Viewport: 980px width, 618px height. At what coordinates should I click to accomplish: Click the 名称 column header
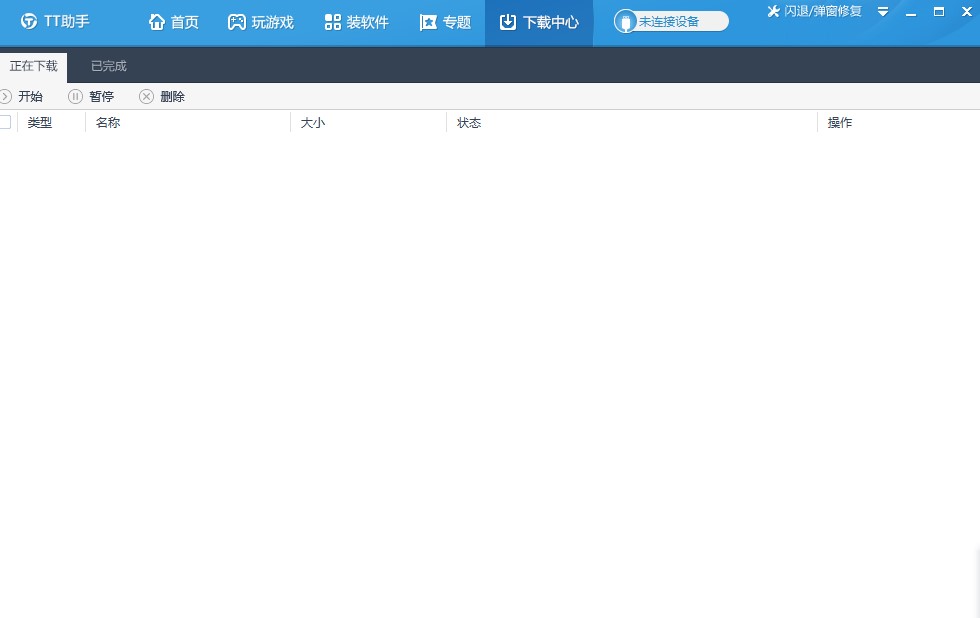[x=108, y=122]
